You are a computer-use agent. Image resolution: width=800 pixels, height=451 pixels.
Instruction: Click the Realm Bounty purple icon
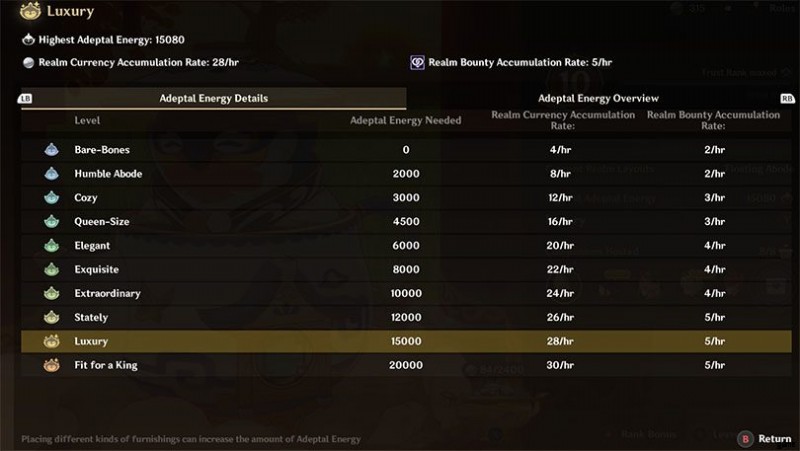click(x=417, y=62)
